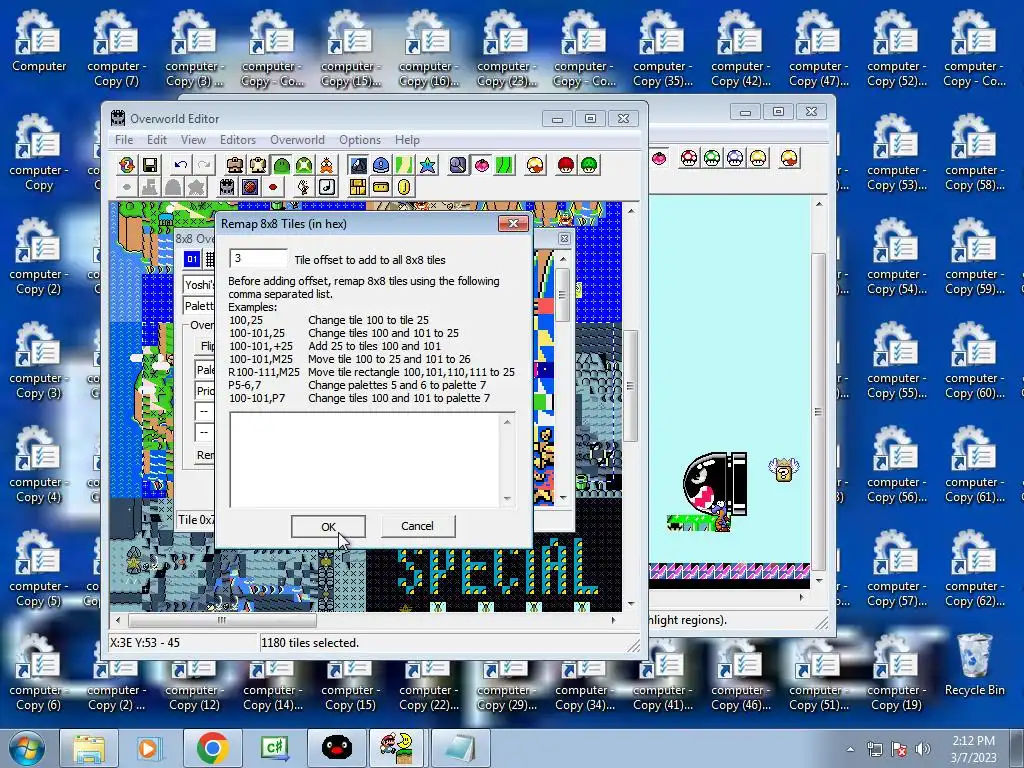This screenshot has width=1024, height=768.
Task: Click the castle icon in second toolbar row
Action: point(227,187)
